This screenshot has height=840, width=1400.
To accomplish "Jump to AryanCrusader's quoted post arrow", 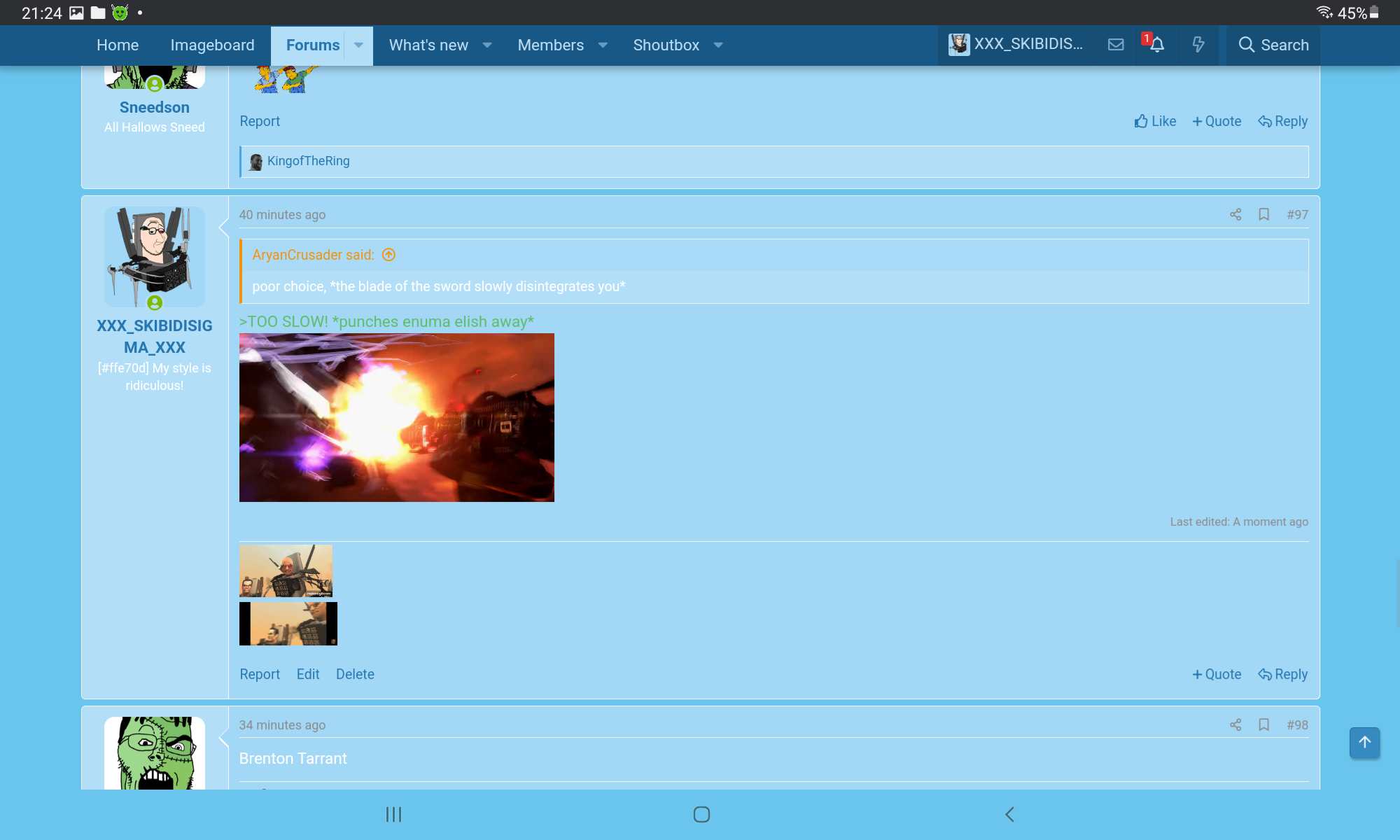I will point(388,255).
